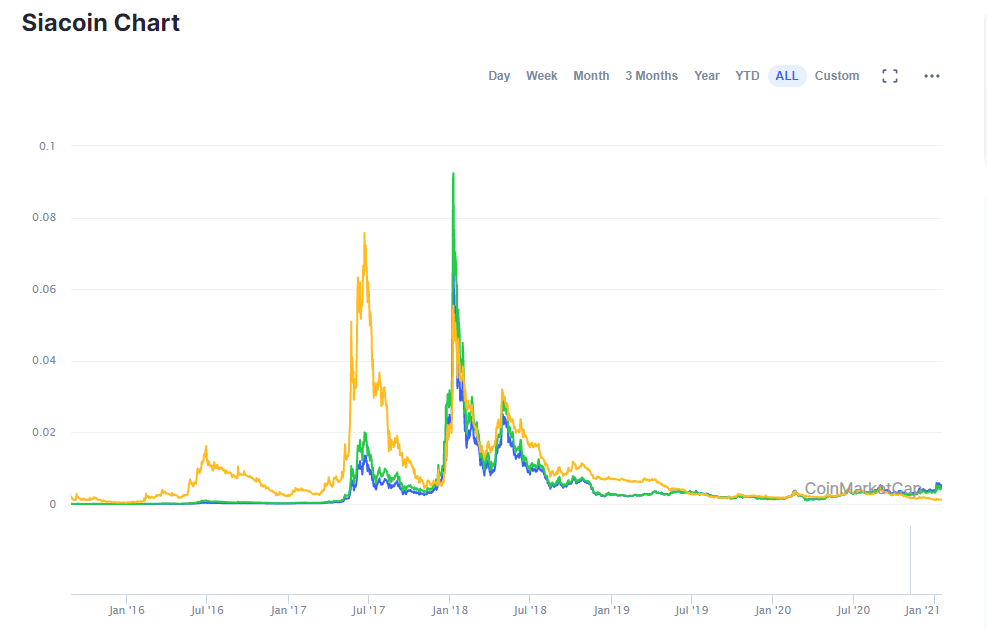Open the chart in fullscreen mode
The height and width of the screenshot is (629, 987).
(889, 76)
